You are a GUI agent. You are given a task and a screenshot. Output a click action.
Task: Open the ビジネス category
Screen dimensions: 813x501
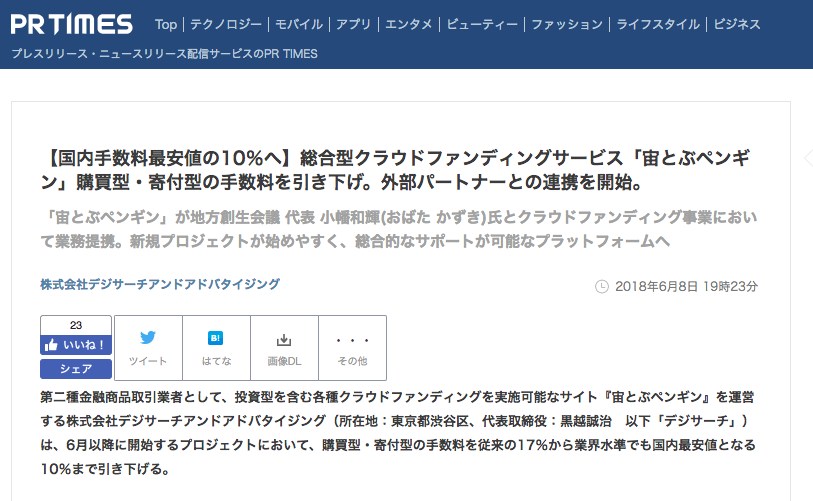point(737,24)
